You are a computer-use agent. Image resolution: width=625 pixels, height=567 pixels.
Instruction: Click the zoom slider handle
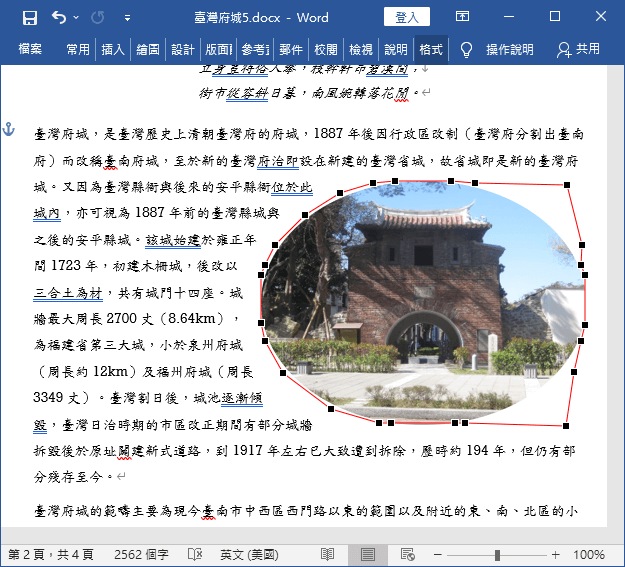[497, 555]
